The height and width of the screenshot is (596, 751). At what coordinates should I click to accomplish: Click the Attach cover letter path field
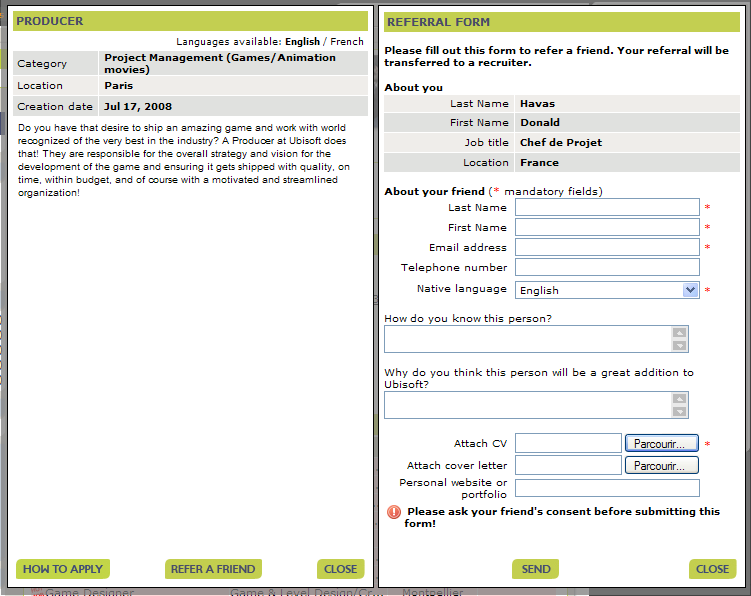569,465
